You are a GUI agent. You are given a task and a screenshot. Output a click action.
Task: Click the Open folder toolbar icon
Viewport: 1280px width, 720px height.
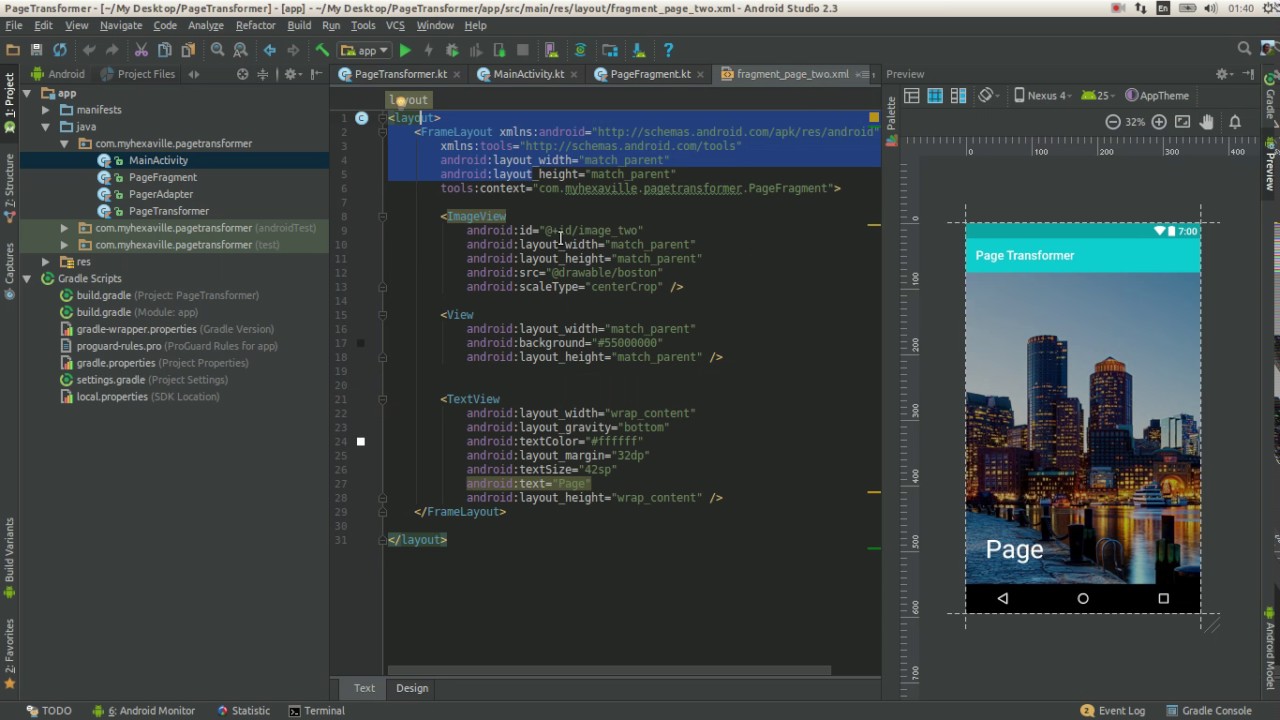(13, 50)
